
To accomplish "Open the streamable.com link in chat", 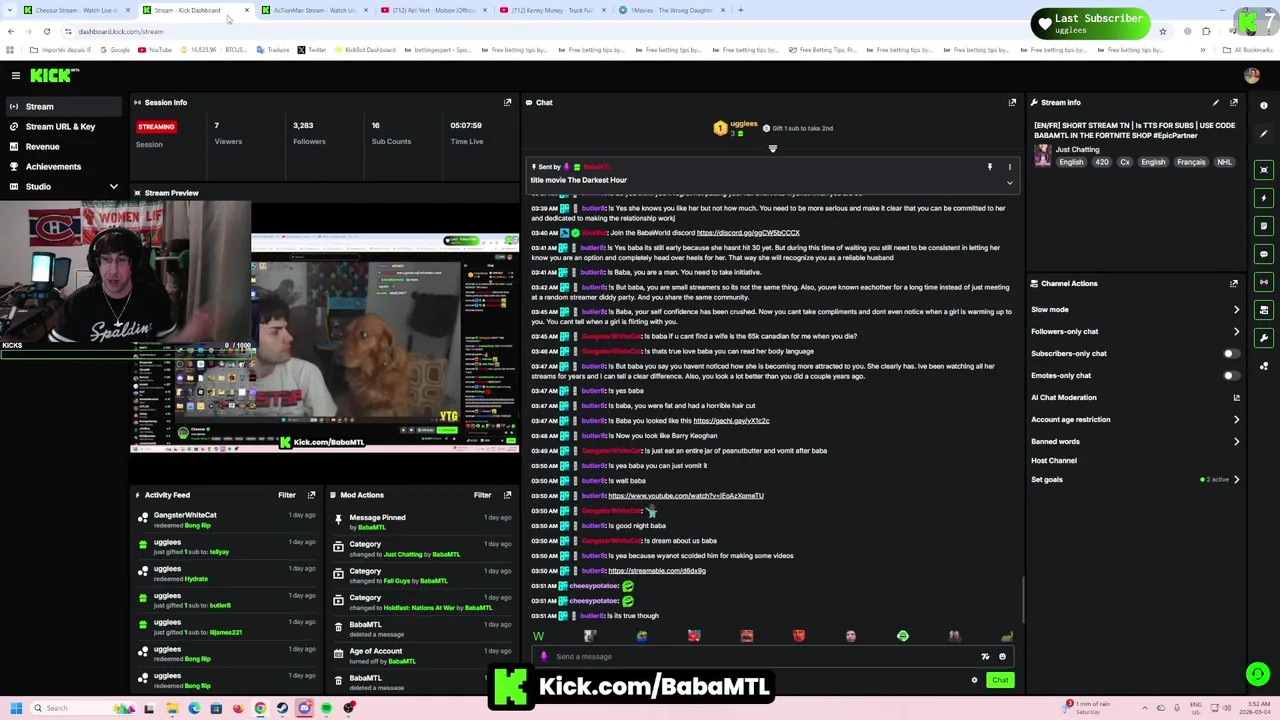I will pyautogui.click(x=657, y=571).
